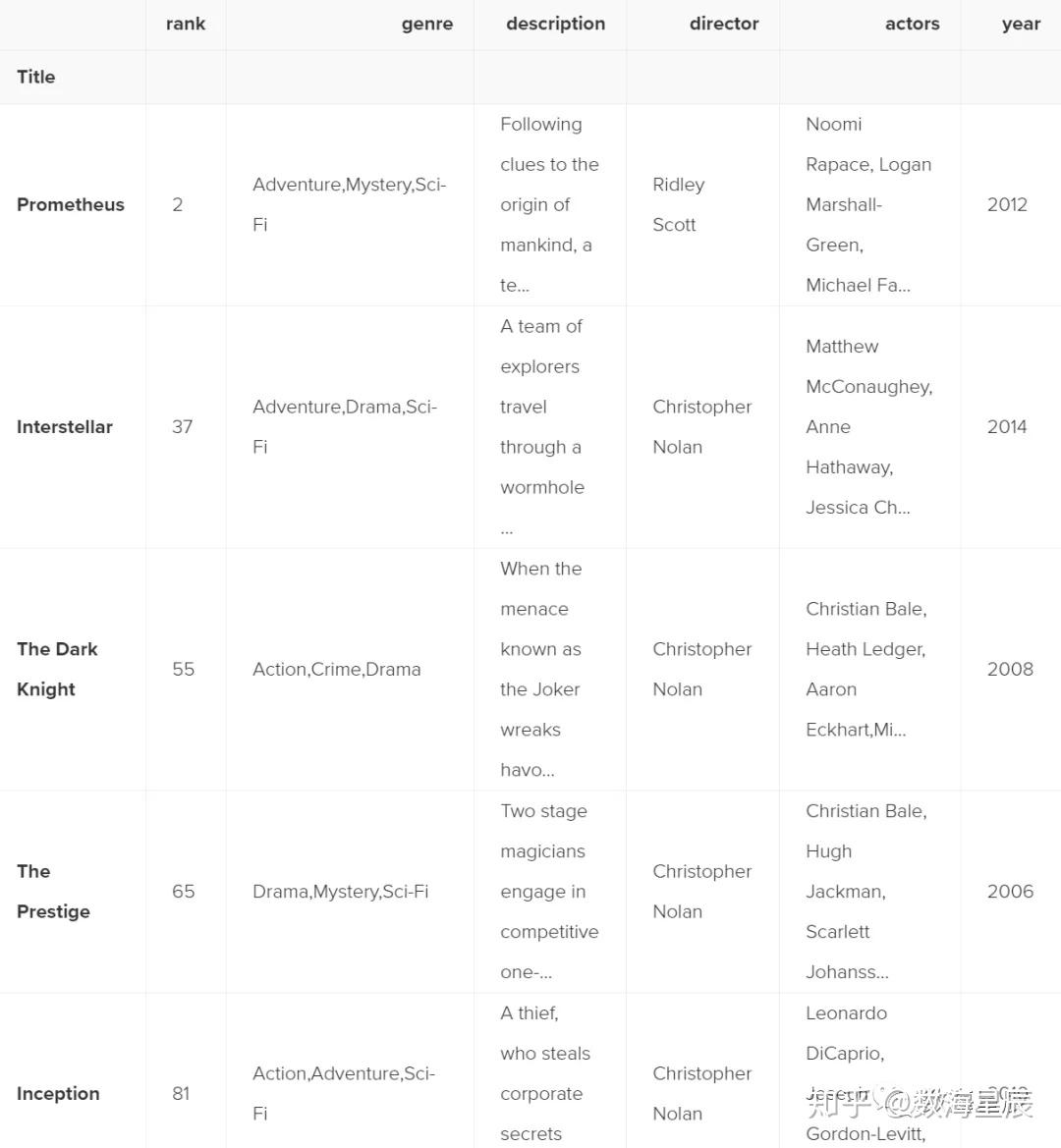The height and width of the screenshot is (1148, 1061).
Task: Click the Ridley Scott director cell
Action: [x=678, y=204]
